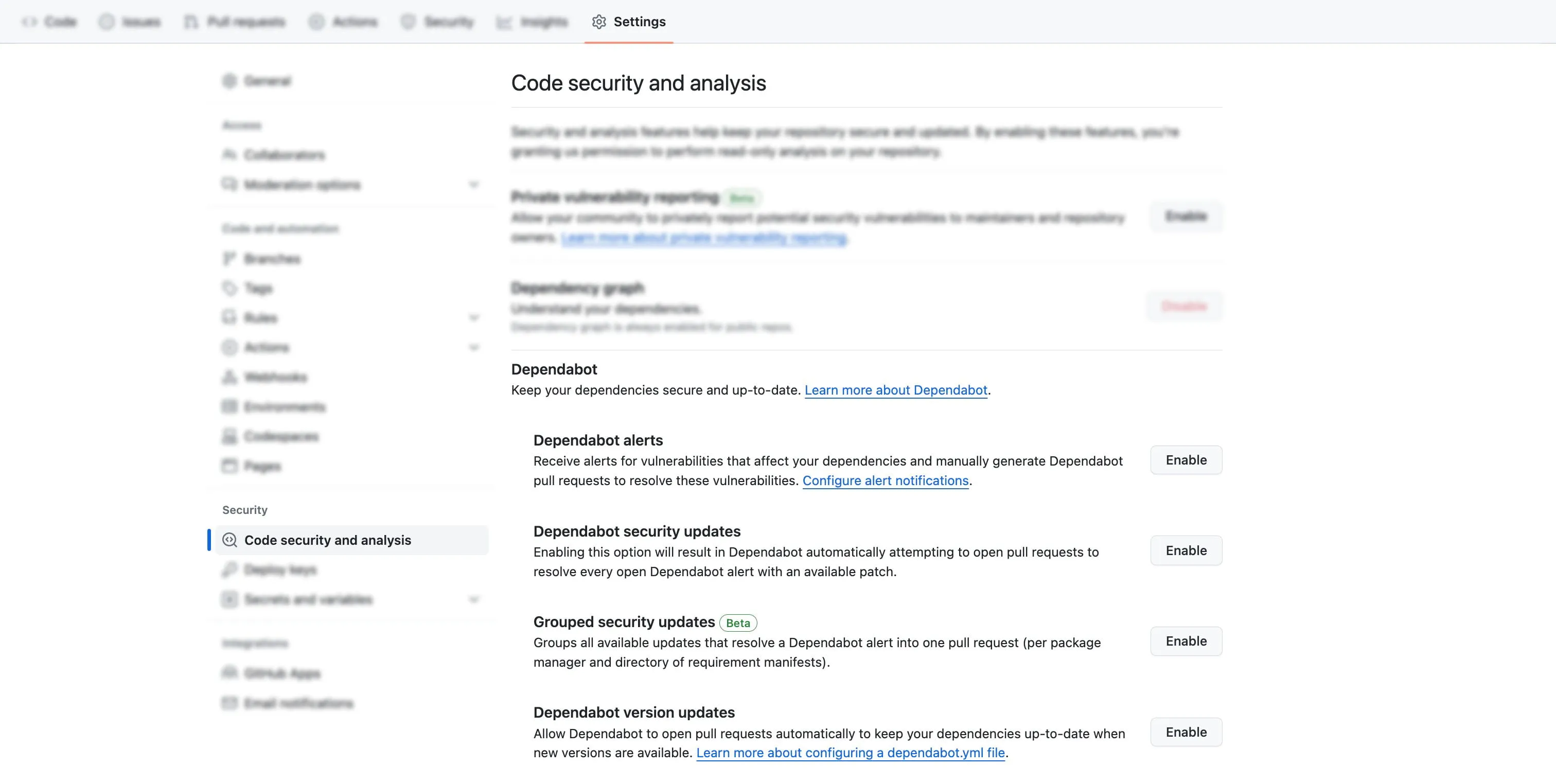Click the Deploy keys key icon
The height and width of the screenshot is (784, 1556).
229,569
